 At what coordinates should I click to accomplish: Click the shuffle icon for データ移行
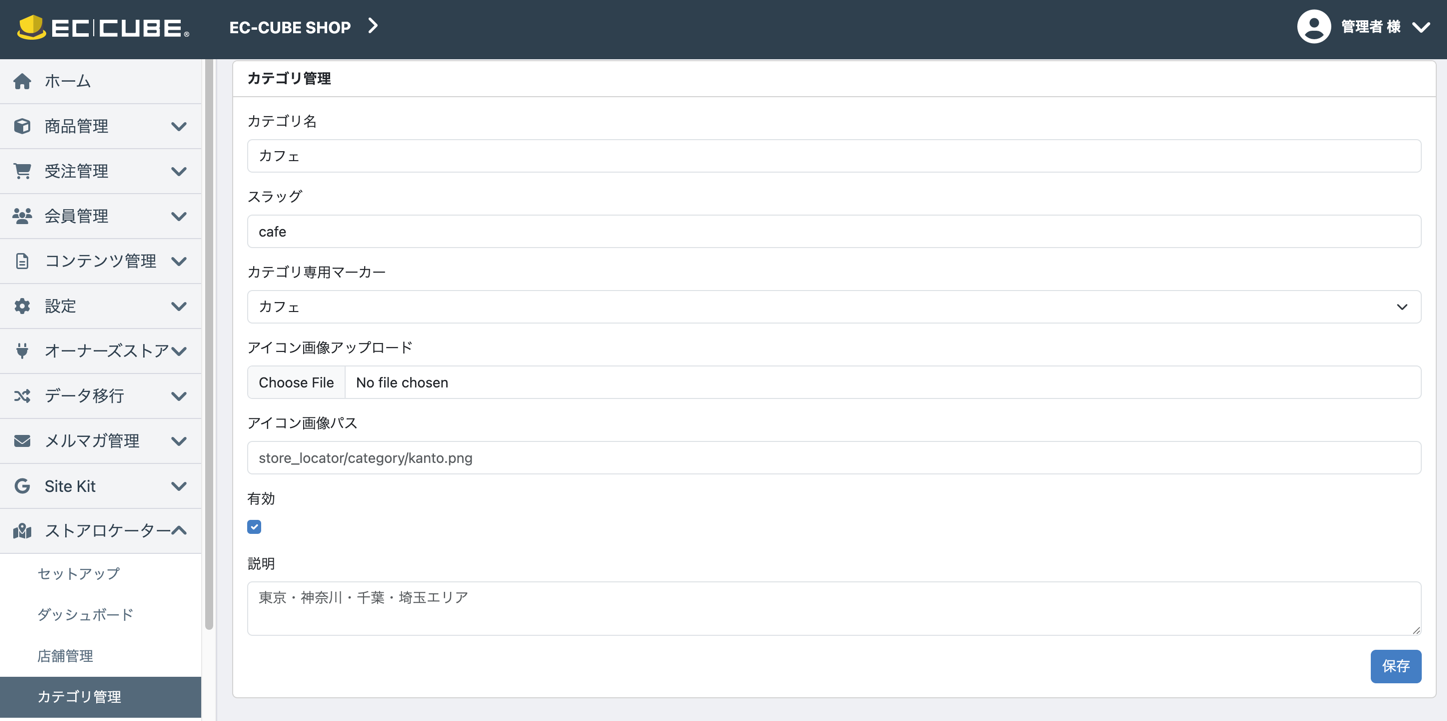point(22,396)
